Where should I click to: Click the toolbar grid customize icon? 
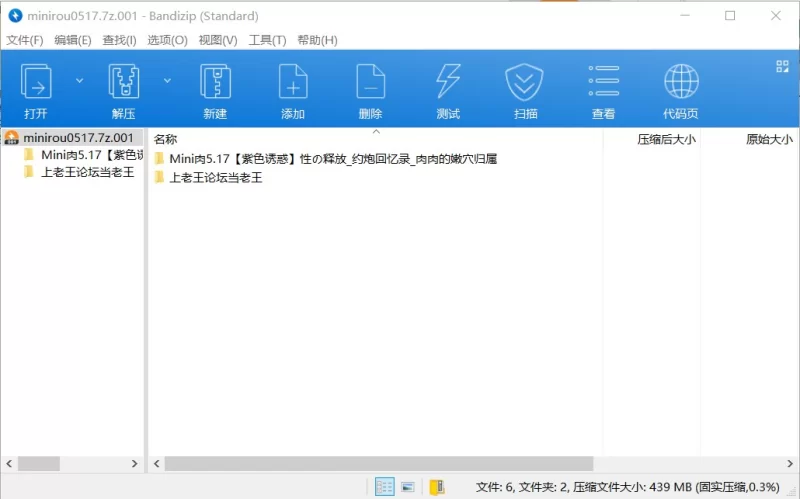tap(782, 66)
